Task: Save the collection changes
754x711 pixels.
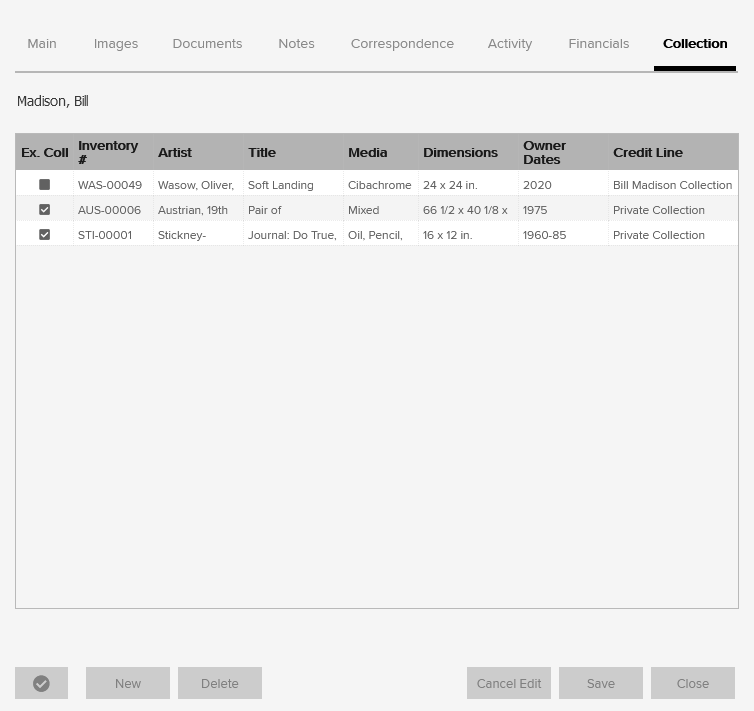Action: coord(601,683)
